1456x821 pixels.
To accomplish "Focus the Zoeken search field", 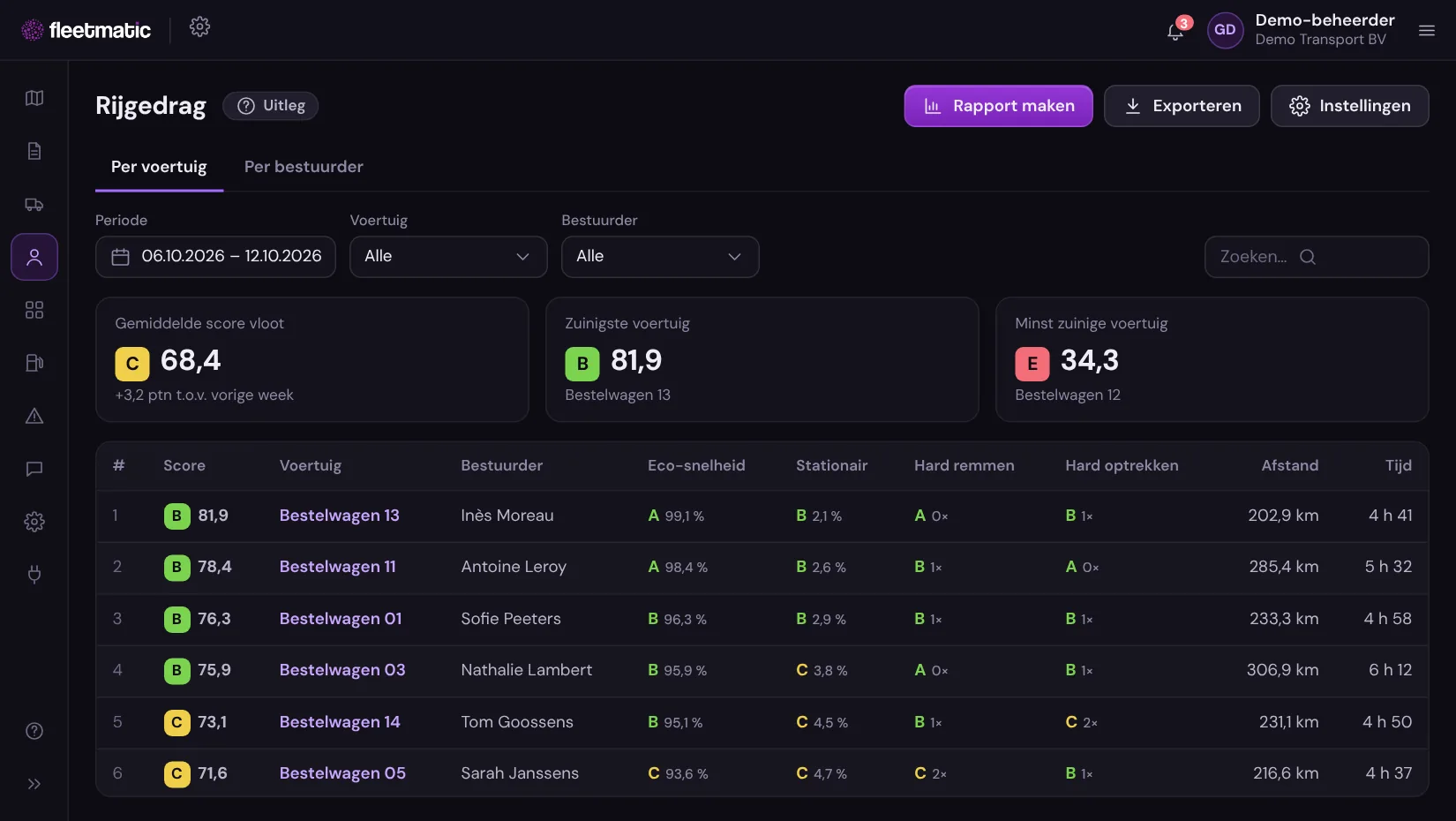I will click(x=1317, y=257).
